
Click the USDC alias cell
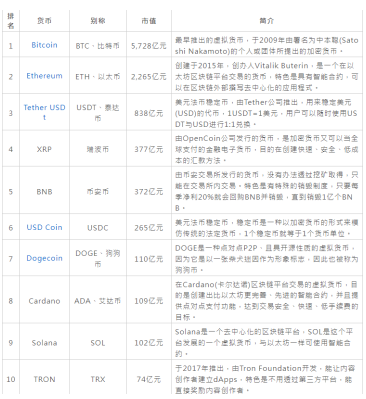(x=98, y=228)
